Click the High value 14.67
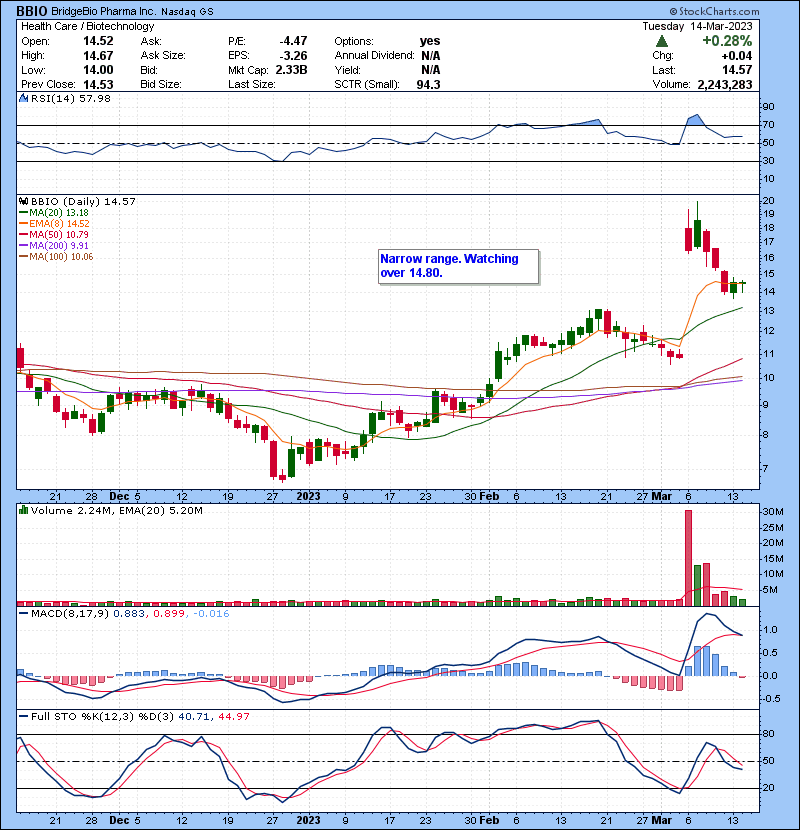The width and height of the screenshot is (800, 830). point(98,56)
